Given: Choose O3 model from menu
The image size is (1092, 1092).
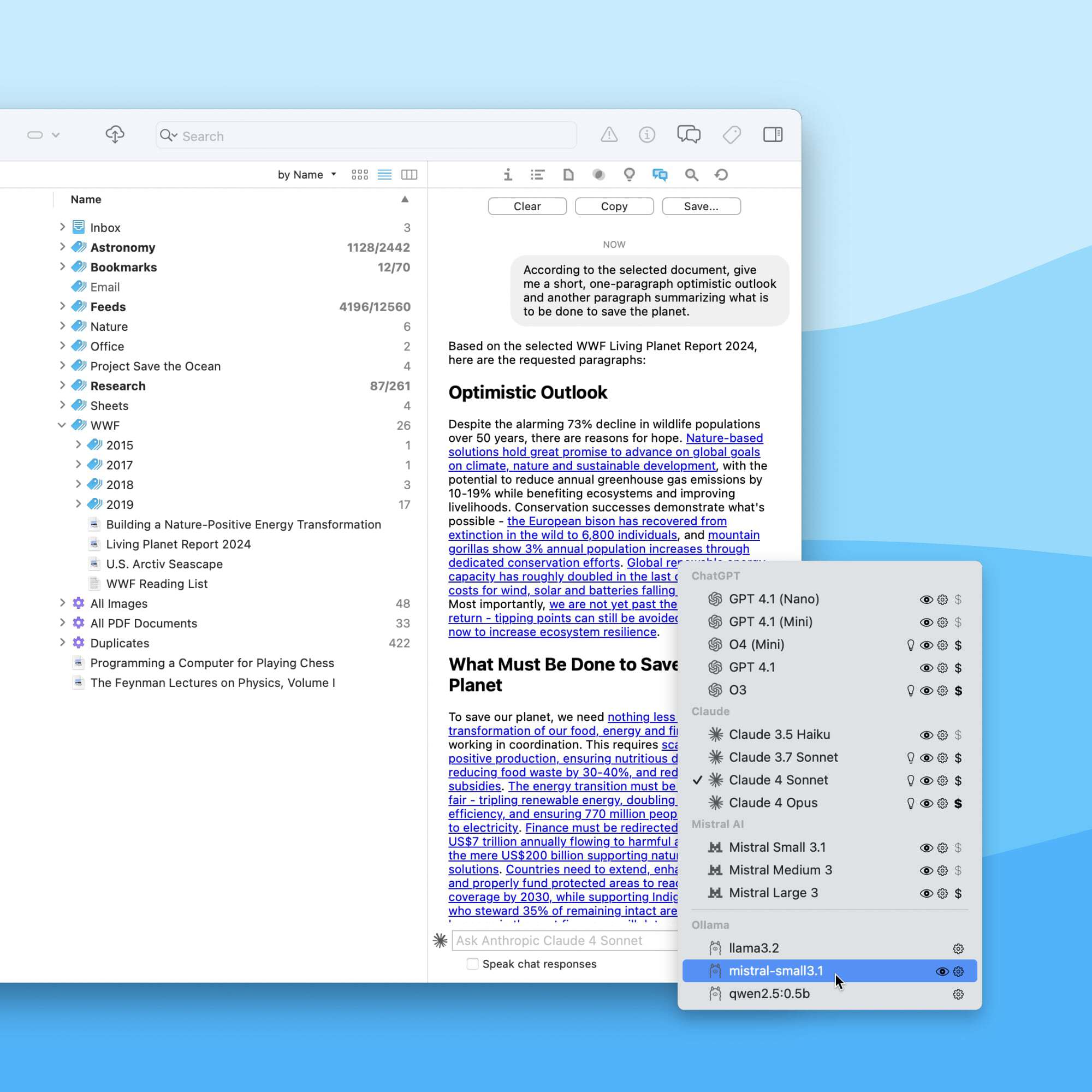Looking at the screenshot, I should tap(829, 690).
